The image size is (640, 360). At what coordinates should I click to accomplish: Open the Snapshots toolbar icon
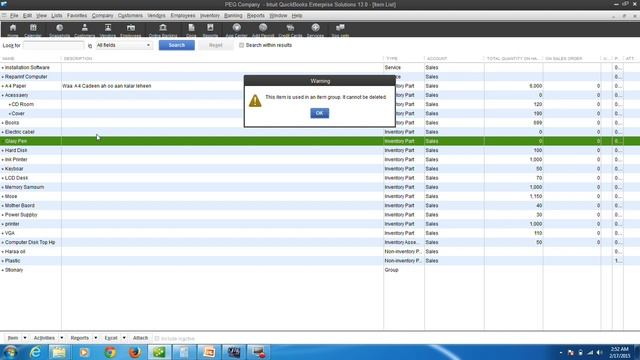coord(59,29)
